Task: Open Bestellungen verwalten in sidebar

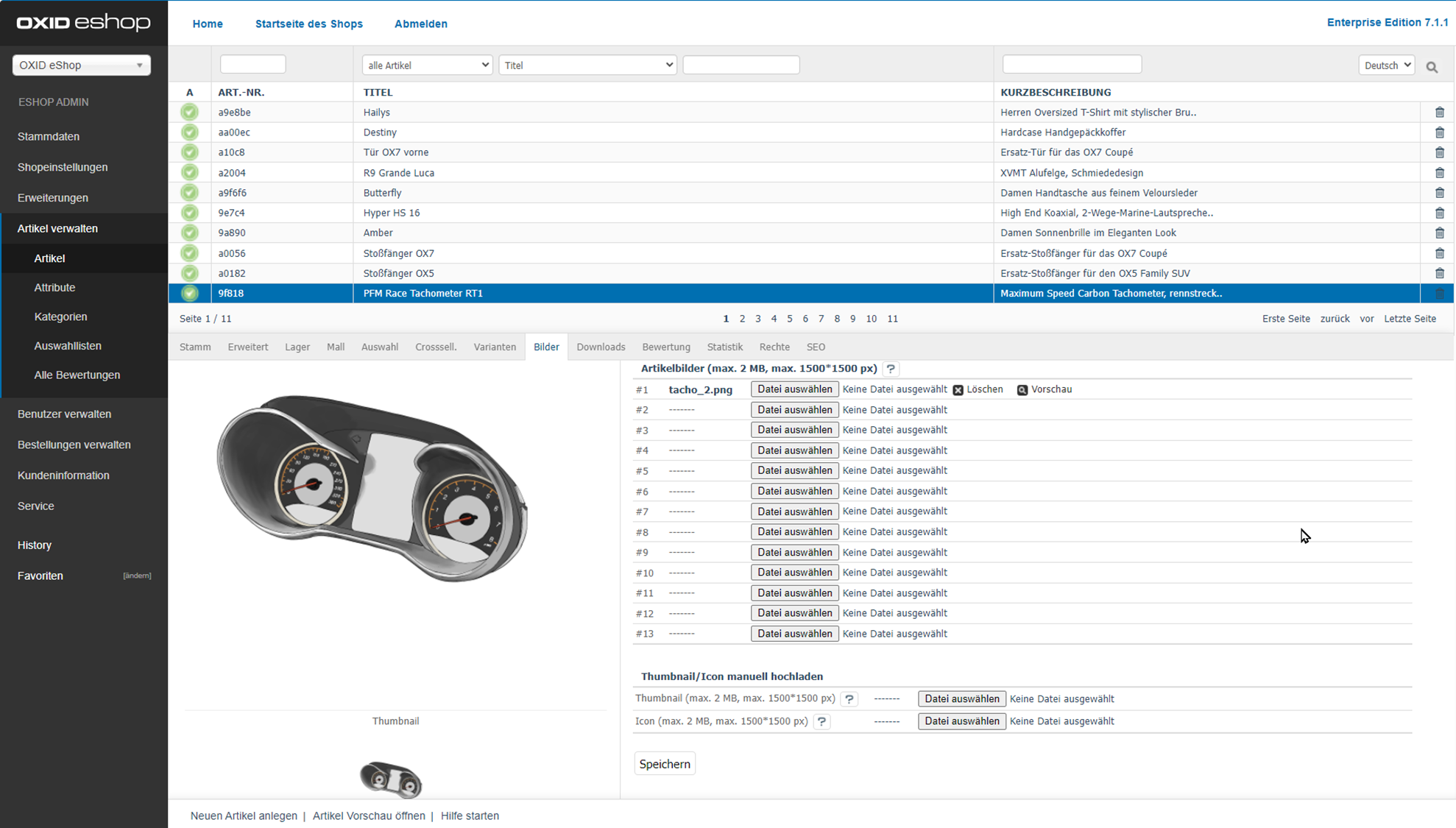Action: point(74,445)
